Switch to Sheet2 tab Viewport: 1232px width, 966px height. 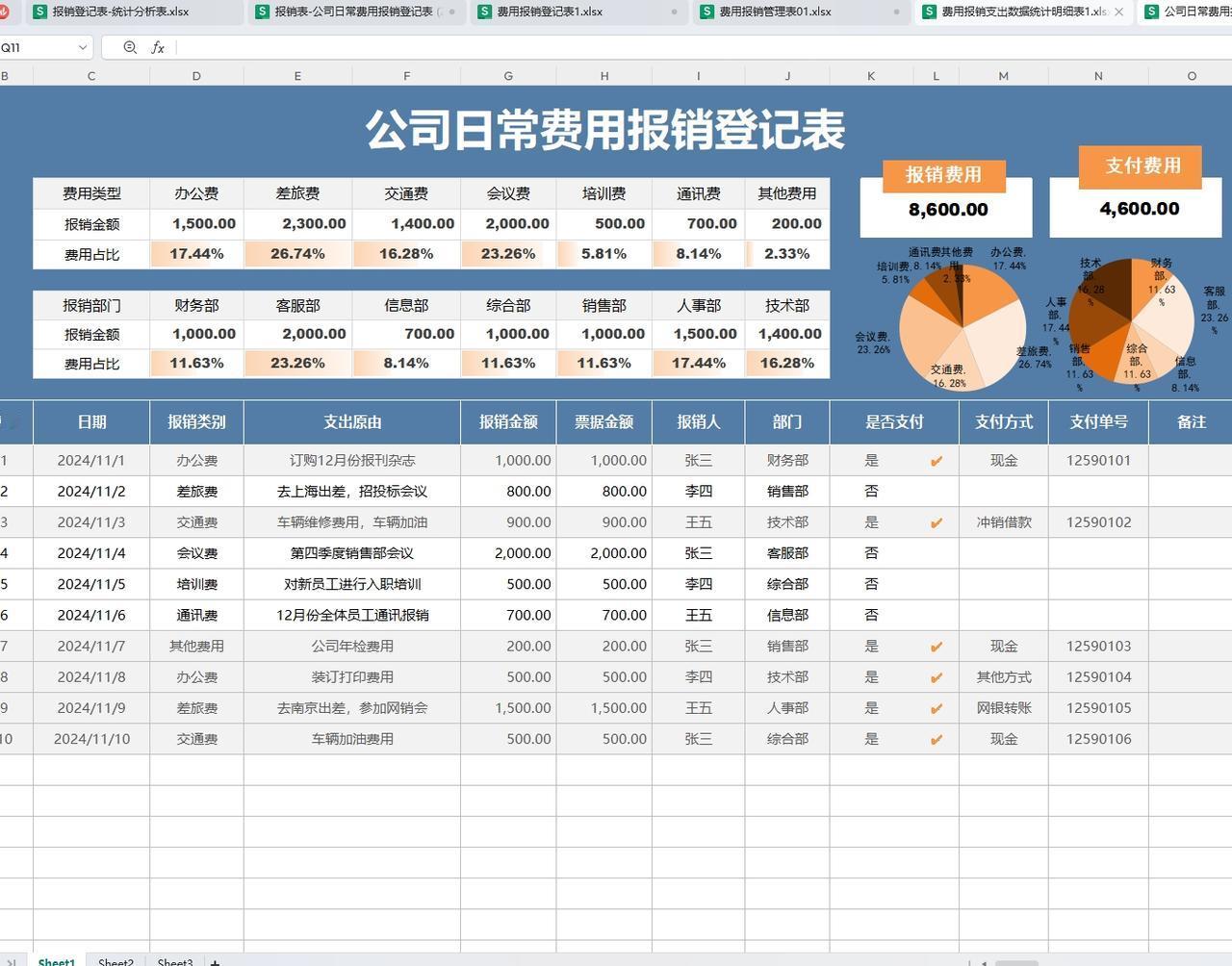[115, 961]
